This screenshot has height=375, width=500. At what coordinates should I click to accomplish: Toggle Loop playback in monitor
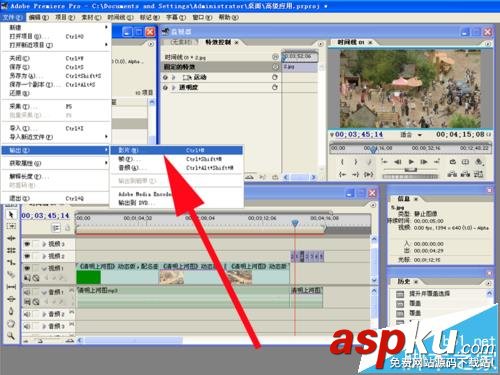click(x=452, y=162)
